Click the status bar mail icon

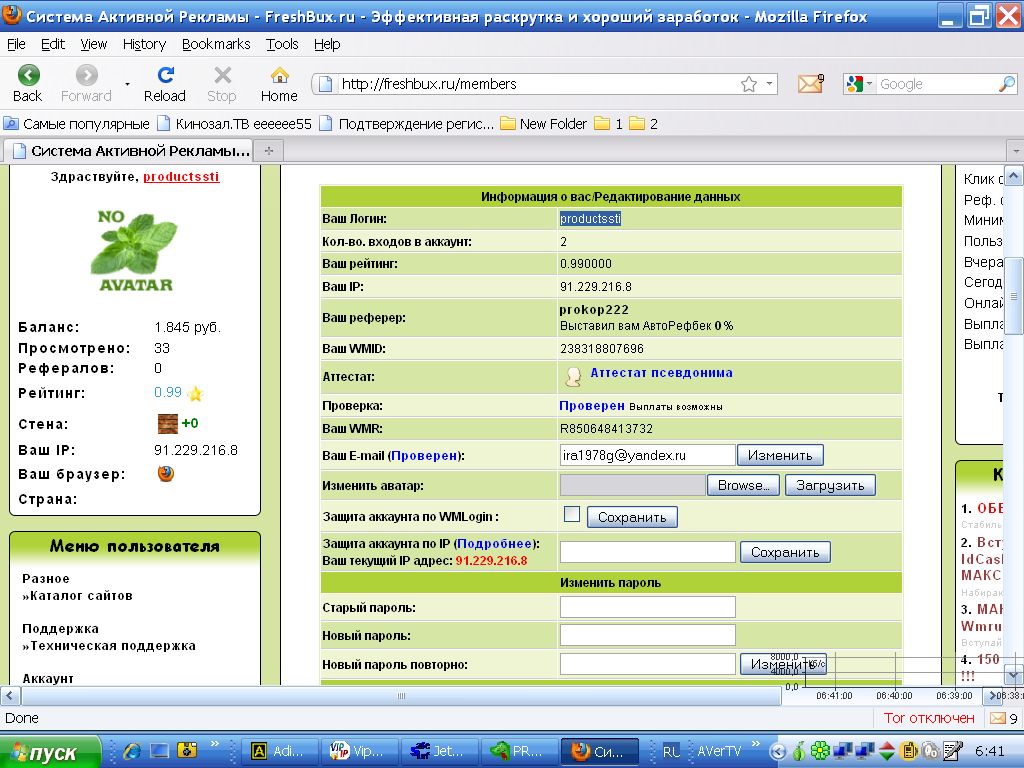tap(998, 718)
